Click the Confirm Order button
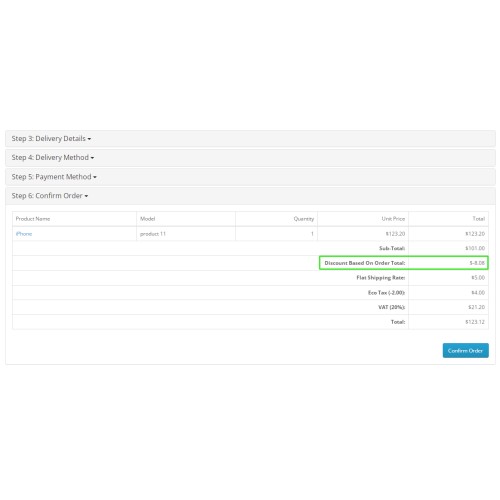The image size is (500, 500). click(466, 350)
